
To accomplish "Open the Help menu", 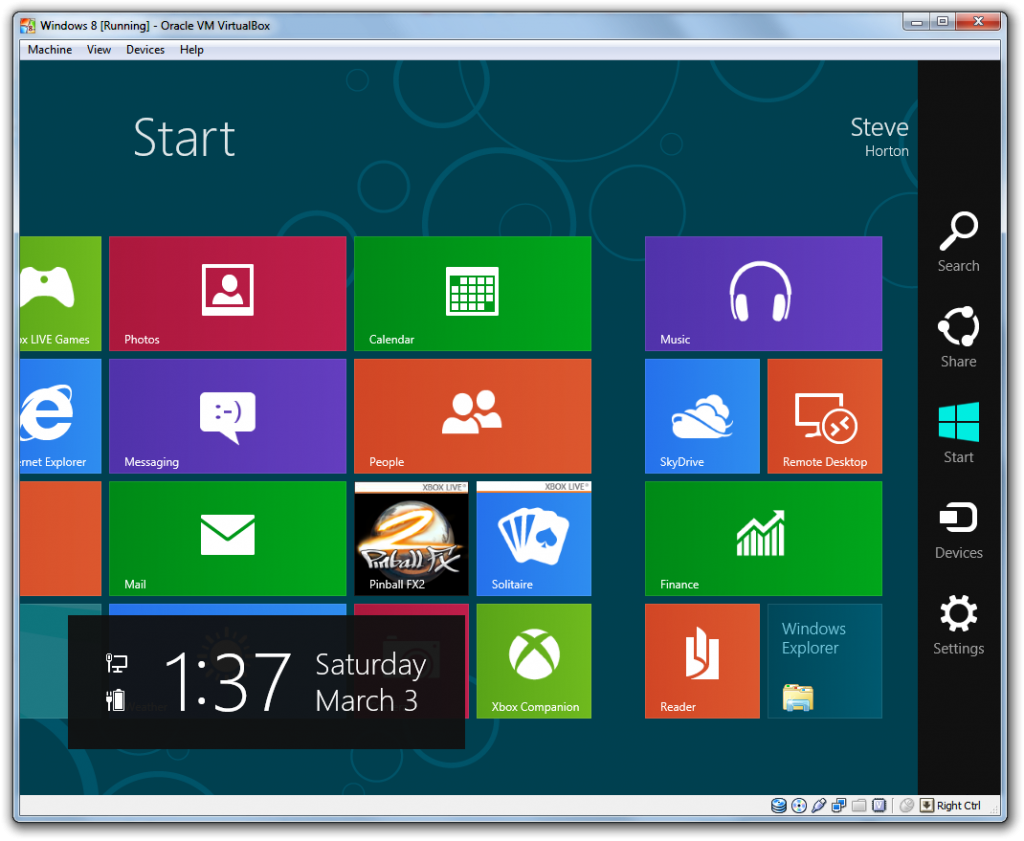I will point(192,50).
